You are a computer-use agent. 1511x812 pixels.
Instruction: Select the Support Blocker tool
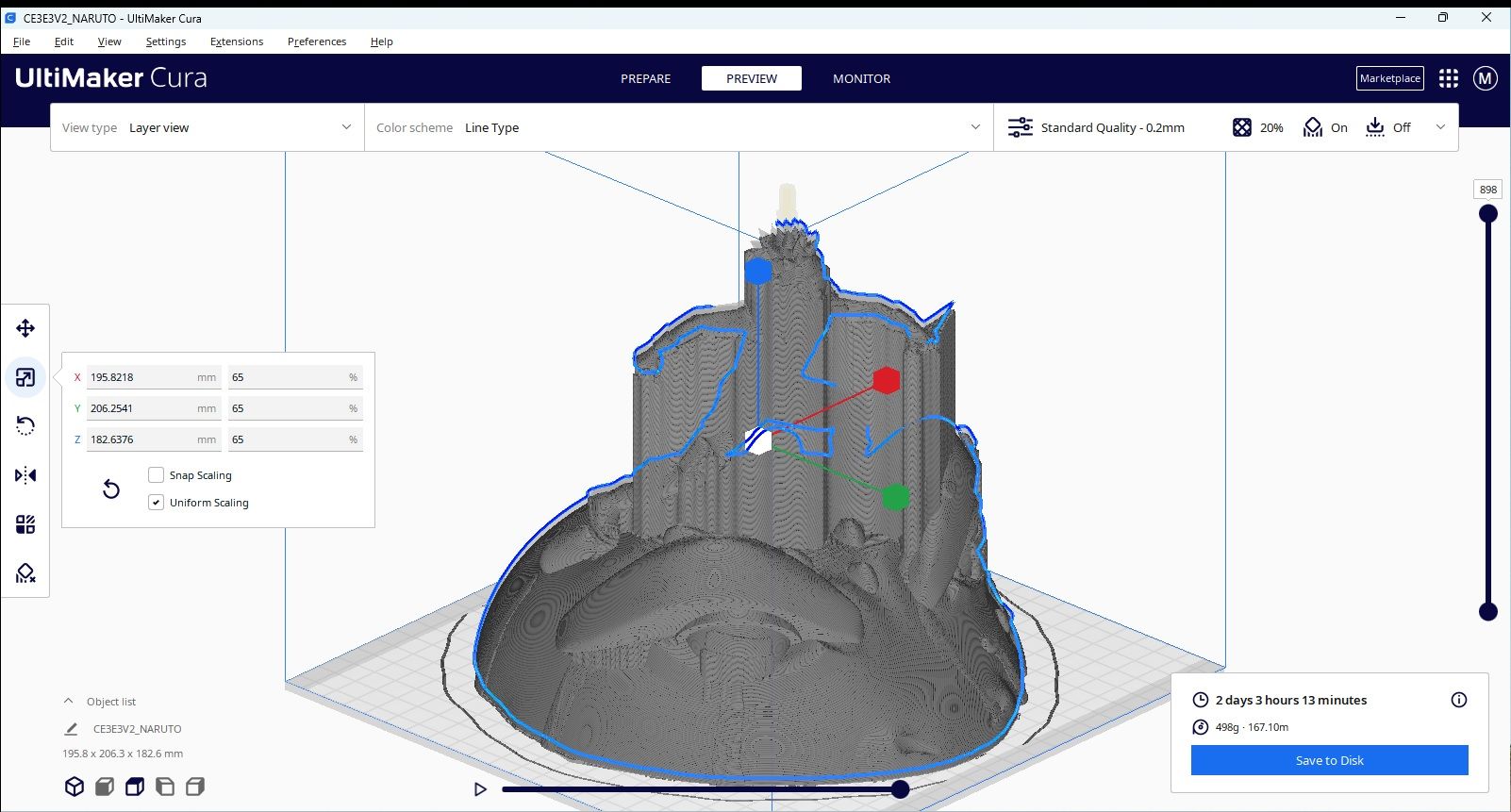coord(25,573)
